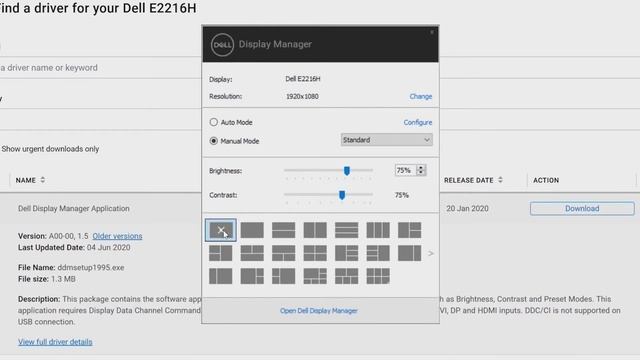
Task: Click the 1920x1080 resolution value
Action: point(302,96)
